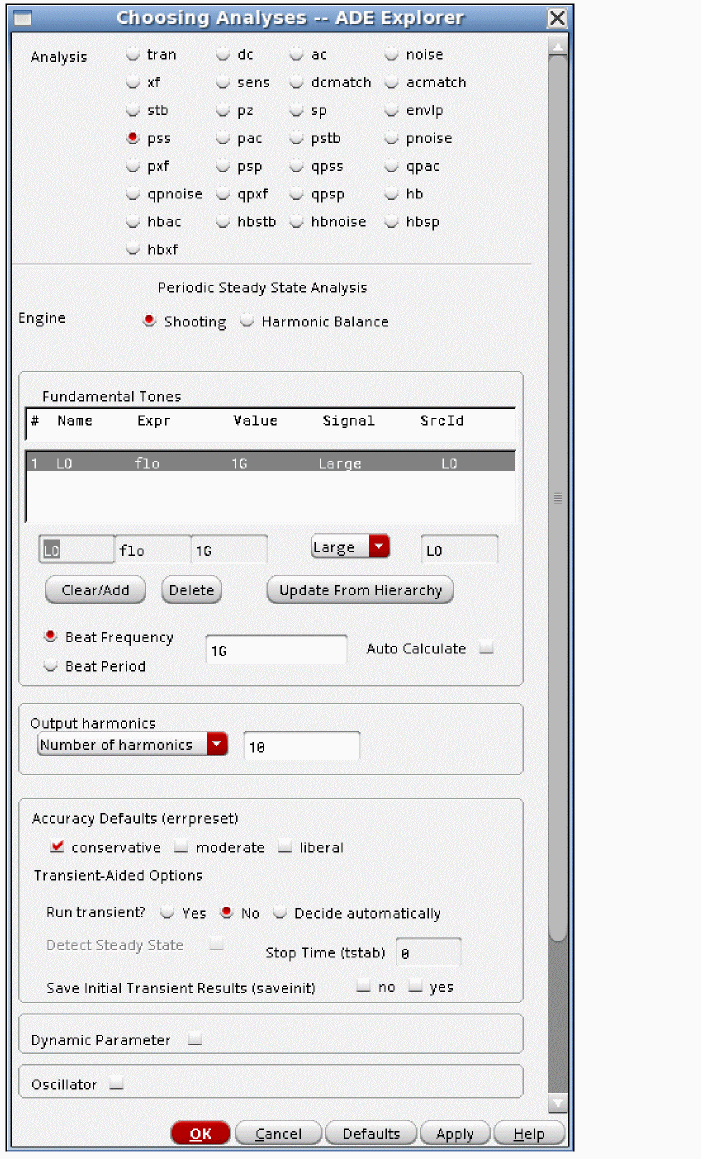The image size is (701, 1159).
Task: Open the Number of harmonics dropdown
Action: click(132, 744)
